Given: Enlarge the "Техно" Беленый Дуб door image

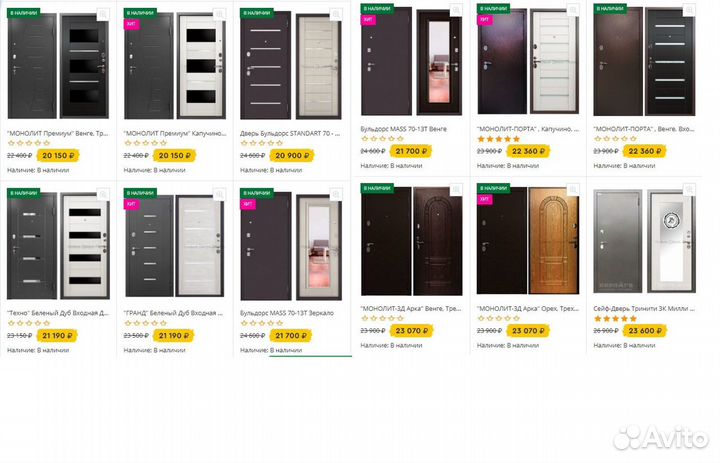Looking at the screenshot, I should coord(104,195).
